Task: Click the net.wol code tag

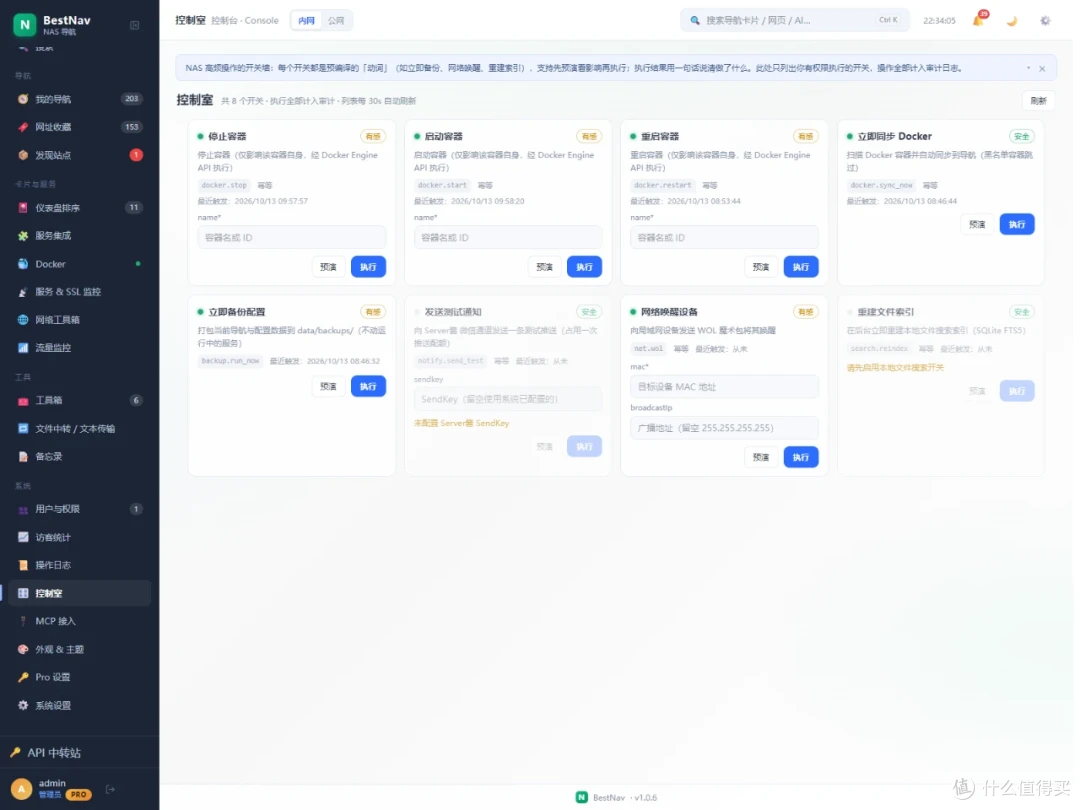Action: [648, 349]
